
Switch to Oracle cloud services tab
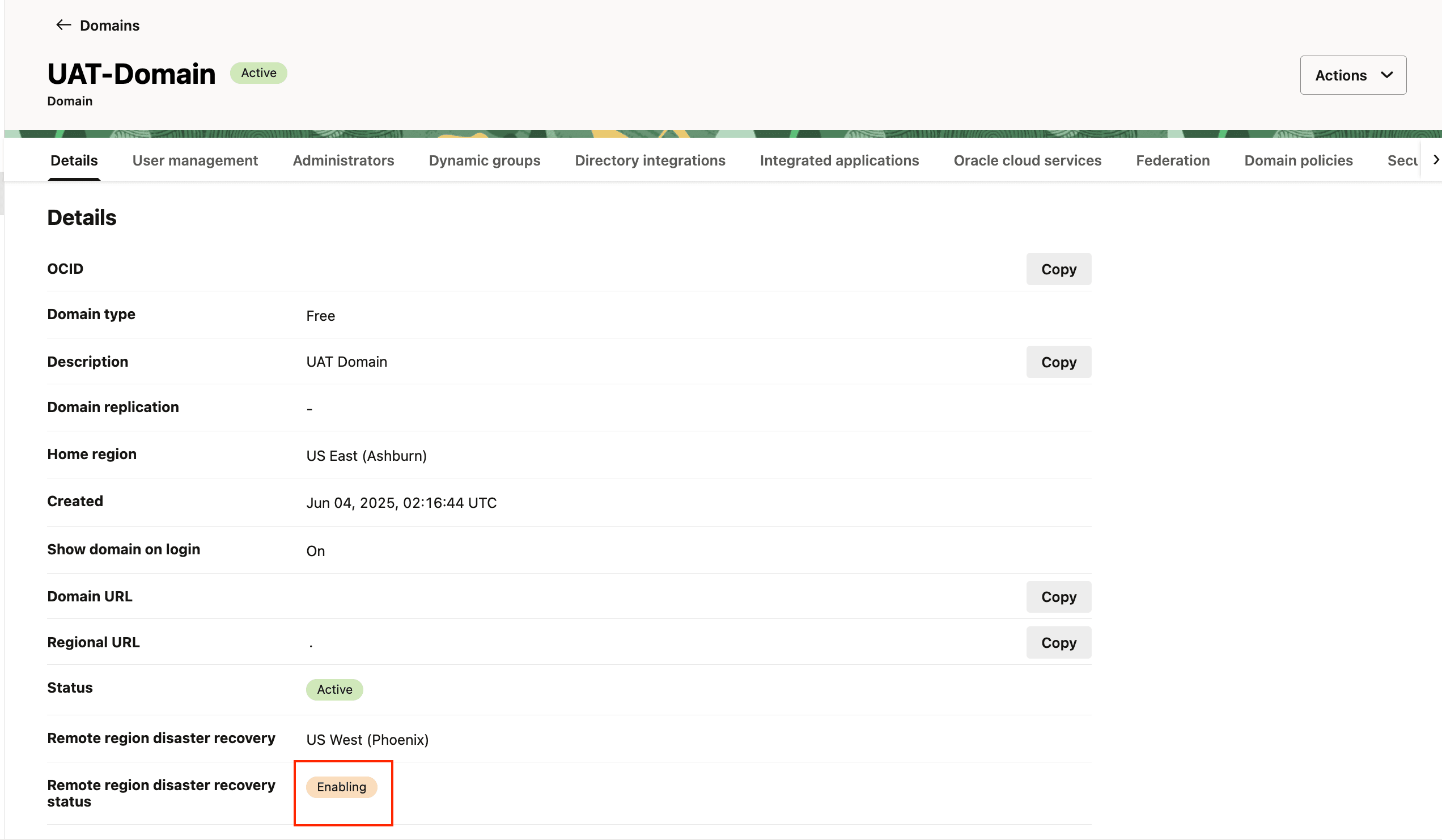(x=1027, y=161)
